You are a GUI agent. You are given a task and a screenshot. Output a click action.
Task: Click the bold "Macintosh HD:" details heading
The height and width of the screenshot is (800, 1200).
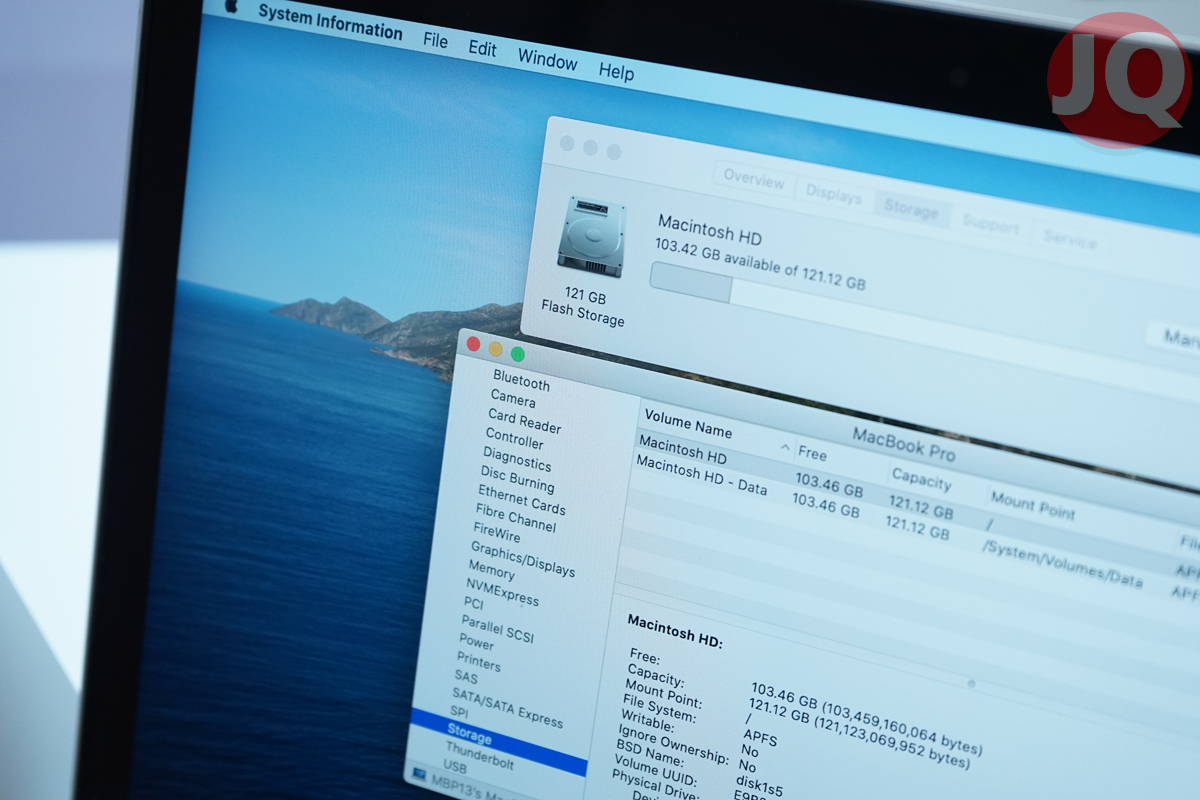coord(675,632)
